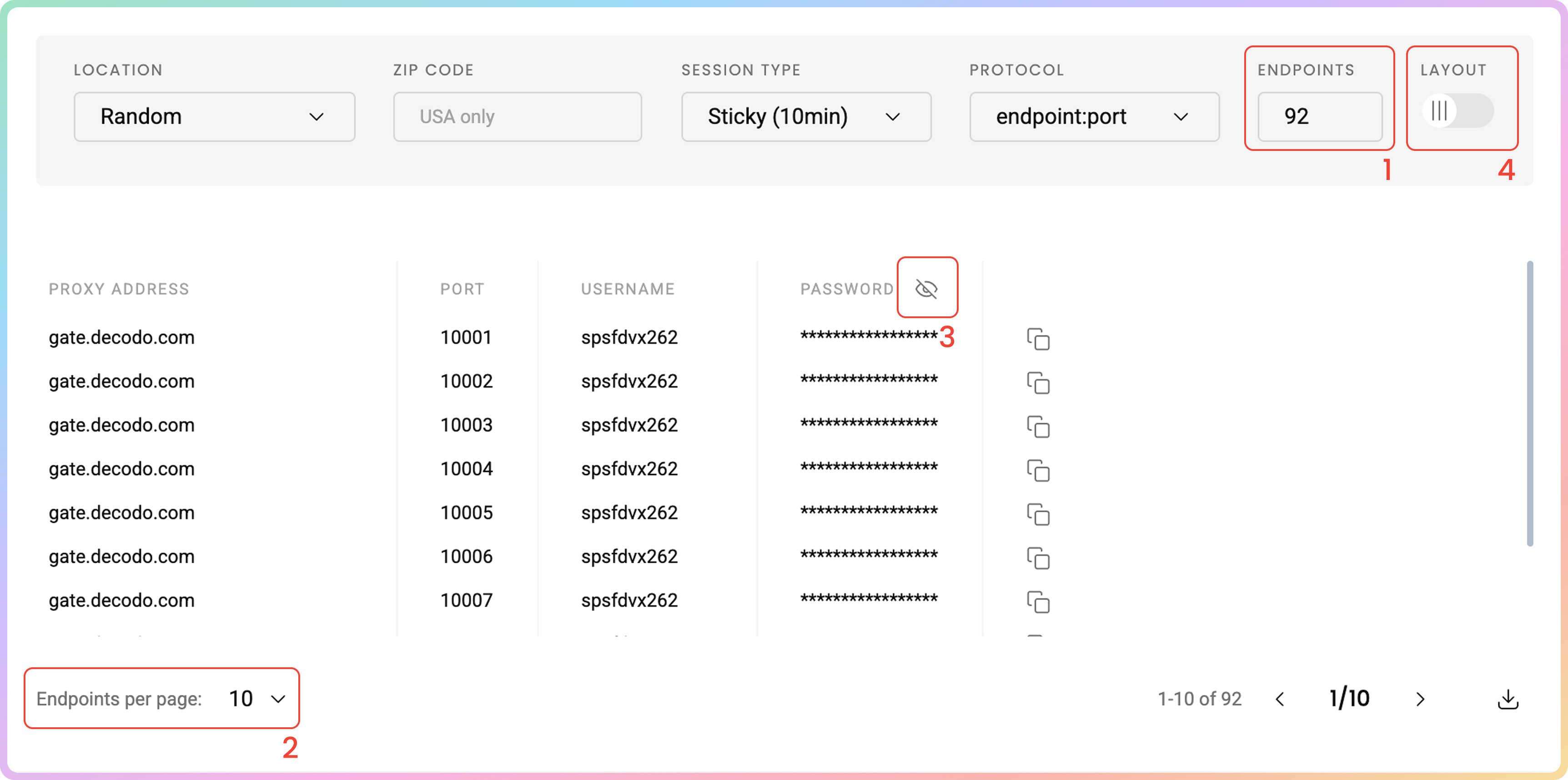Click the table's vertical scrollbar
The width and height of the screenshot is (1568, 780).
tap(1530, 404)
